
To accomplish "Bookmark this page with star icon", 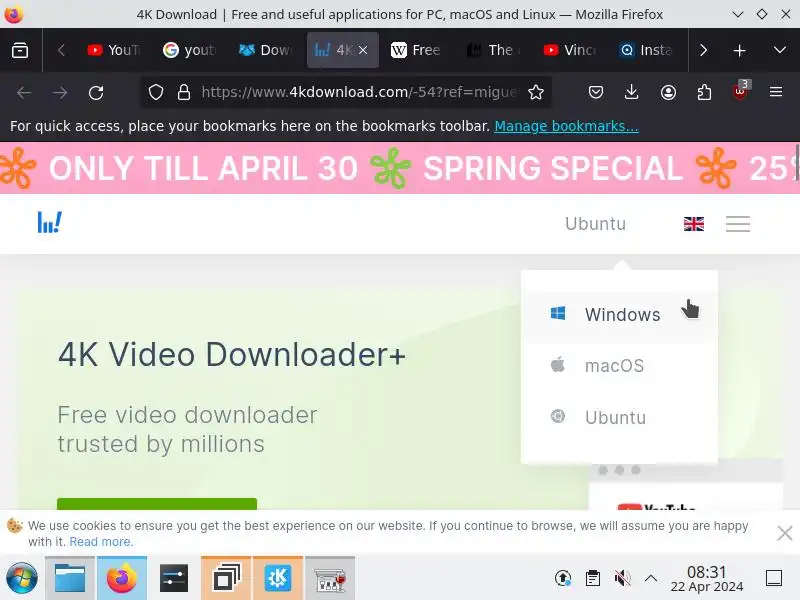I will click(536, 92).
